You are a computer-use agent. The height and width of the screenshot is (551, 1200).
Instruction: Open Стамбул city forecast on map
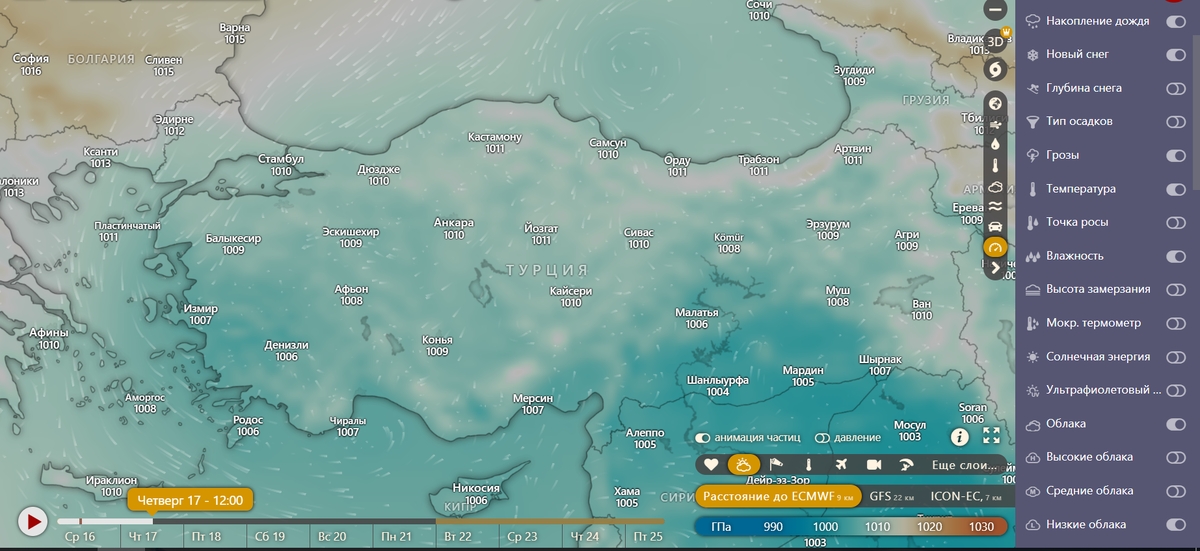pyautogui.click(x=281, y=165)
